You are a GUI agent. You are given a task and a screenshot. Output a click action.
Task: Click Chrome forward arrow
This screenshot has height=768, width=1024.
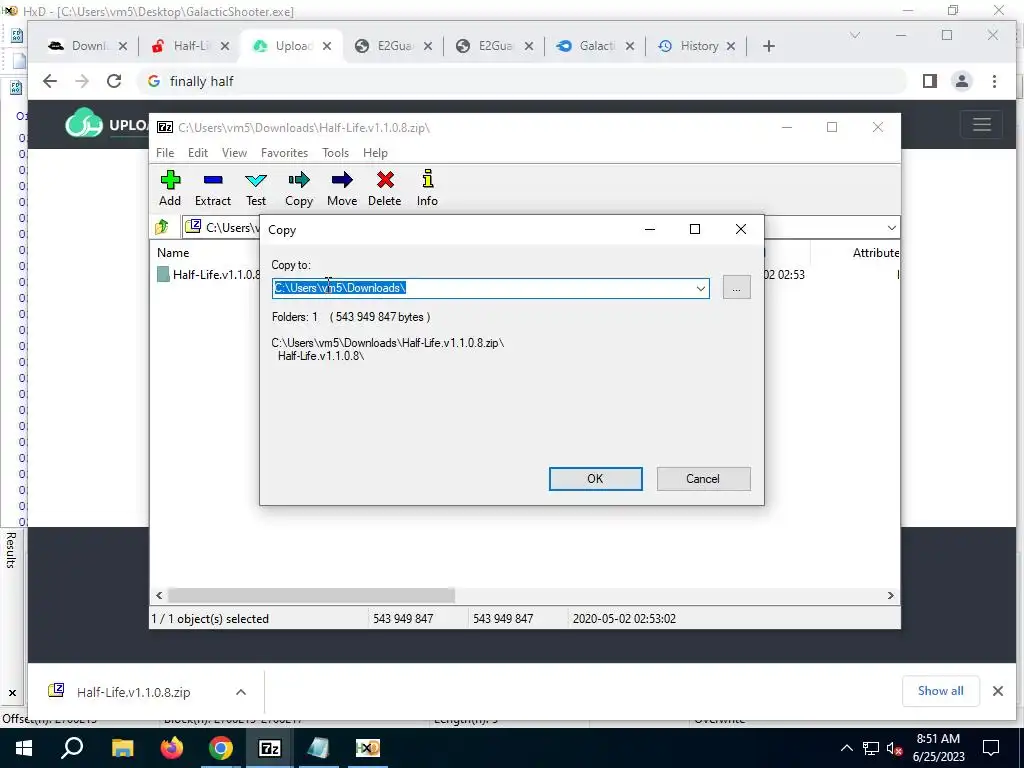coord(82,81)
